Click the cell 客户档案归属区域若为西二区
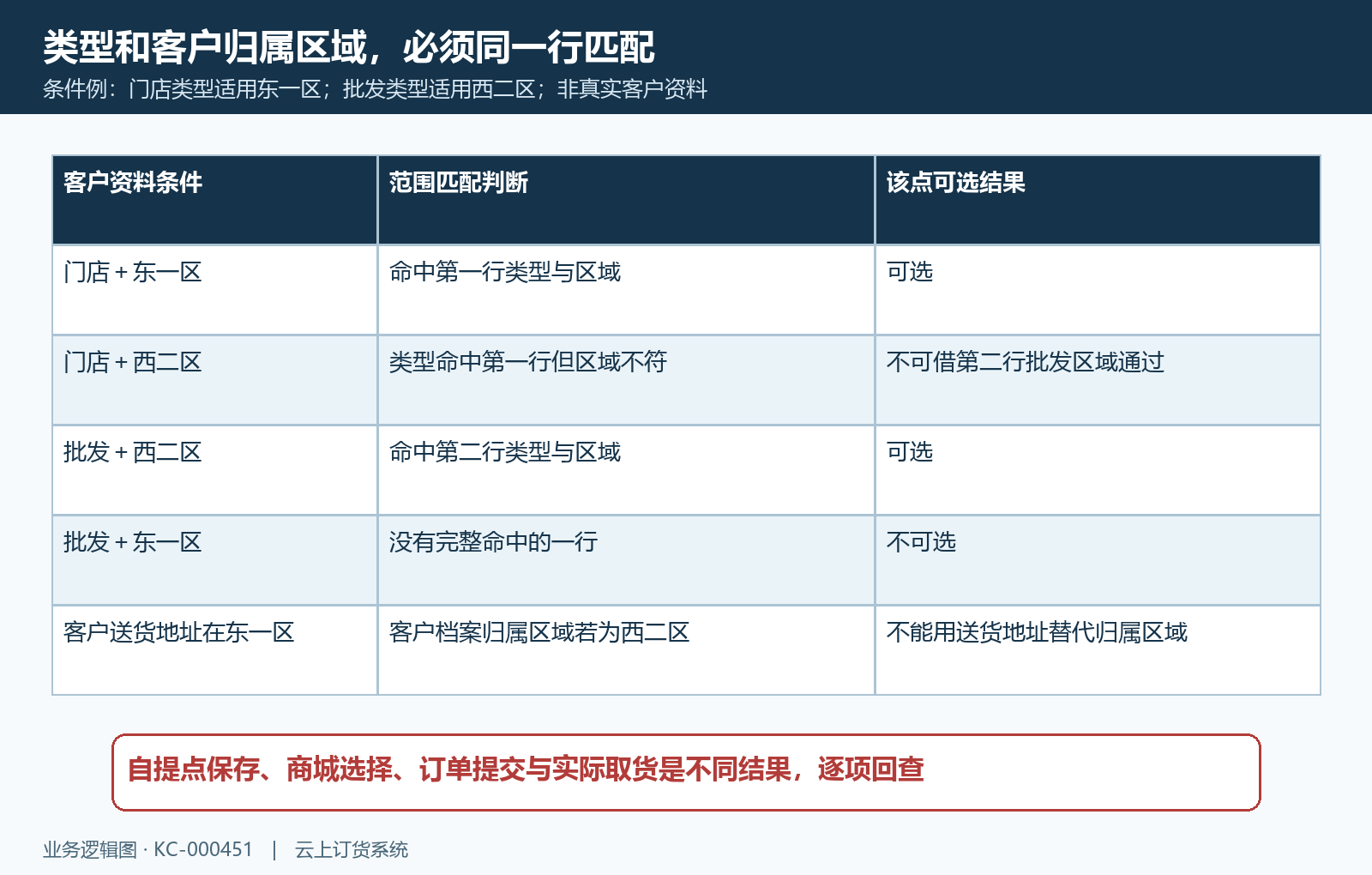 (626, 650)
